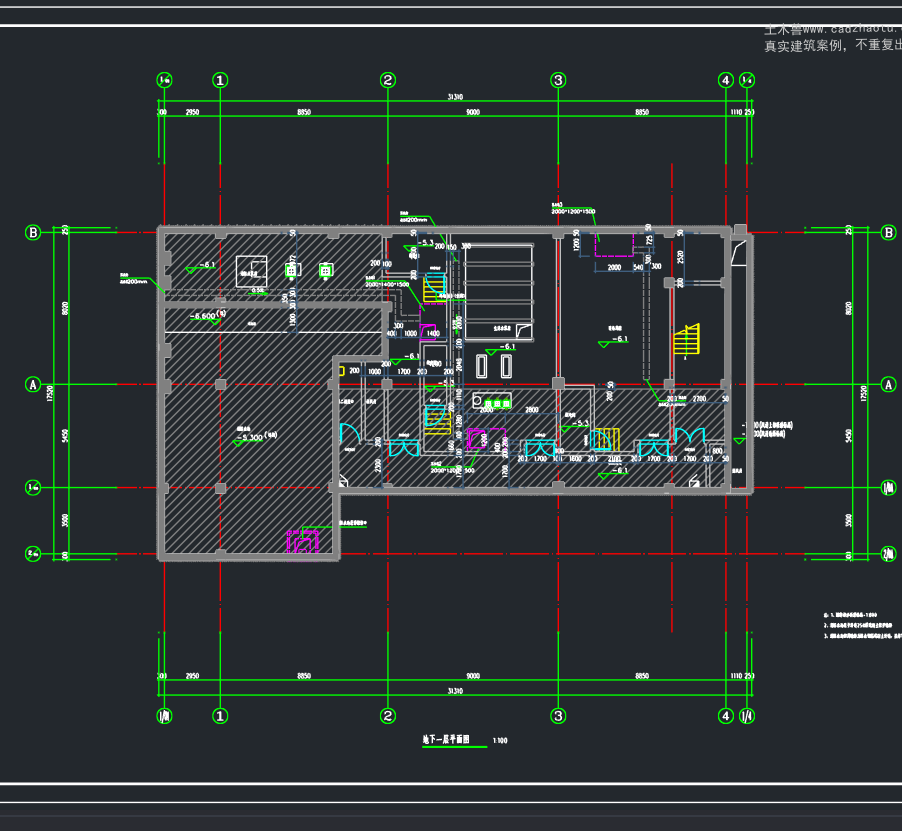Screen dimensions: 902x831
Task: Pick the top grid bubble numbered 3
Action: (558, 80)
